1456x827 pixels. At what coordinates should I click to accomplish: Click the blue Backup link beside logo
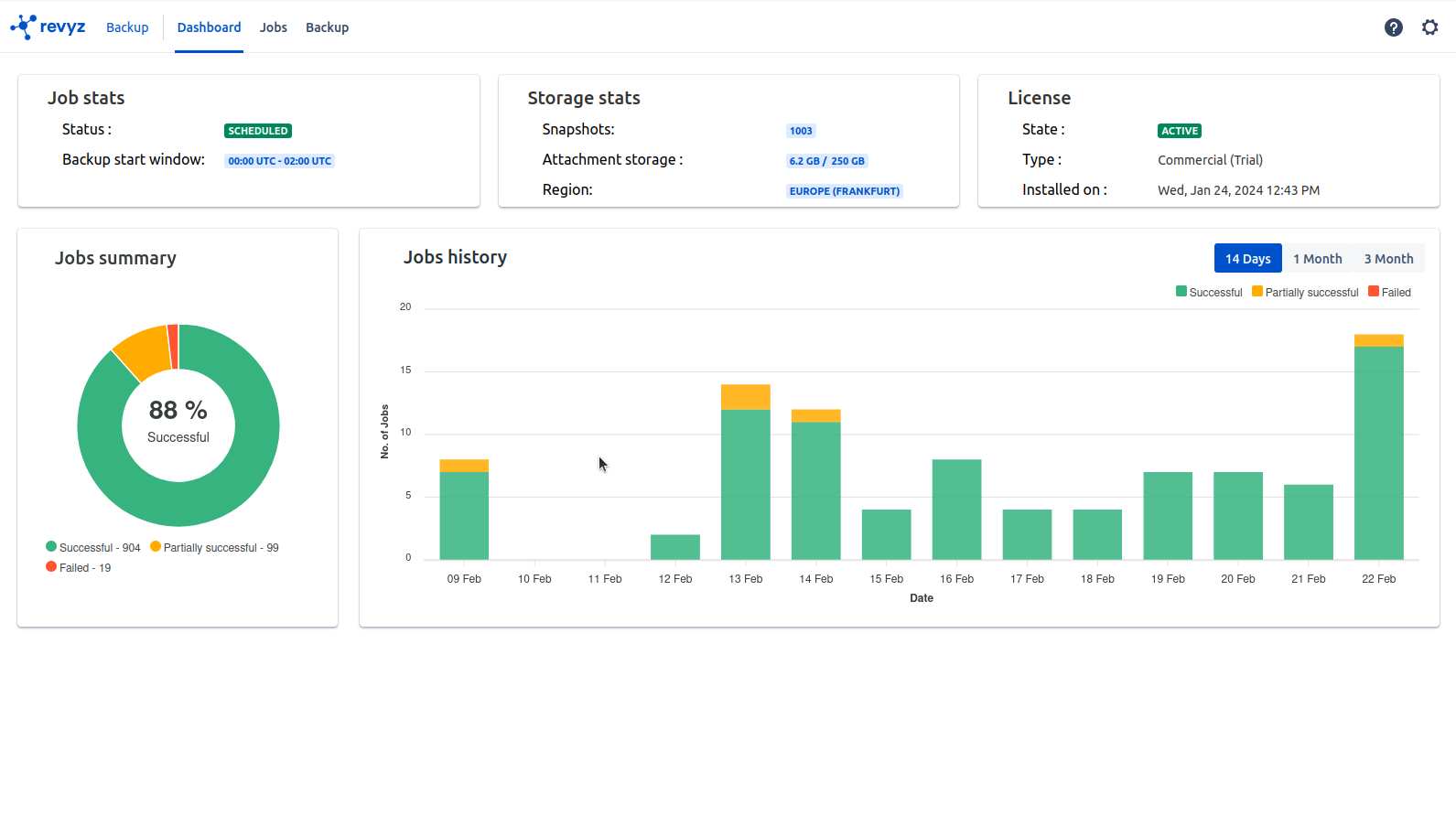(127, 27)
